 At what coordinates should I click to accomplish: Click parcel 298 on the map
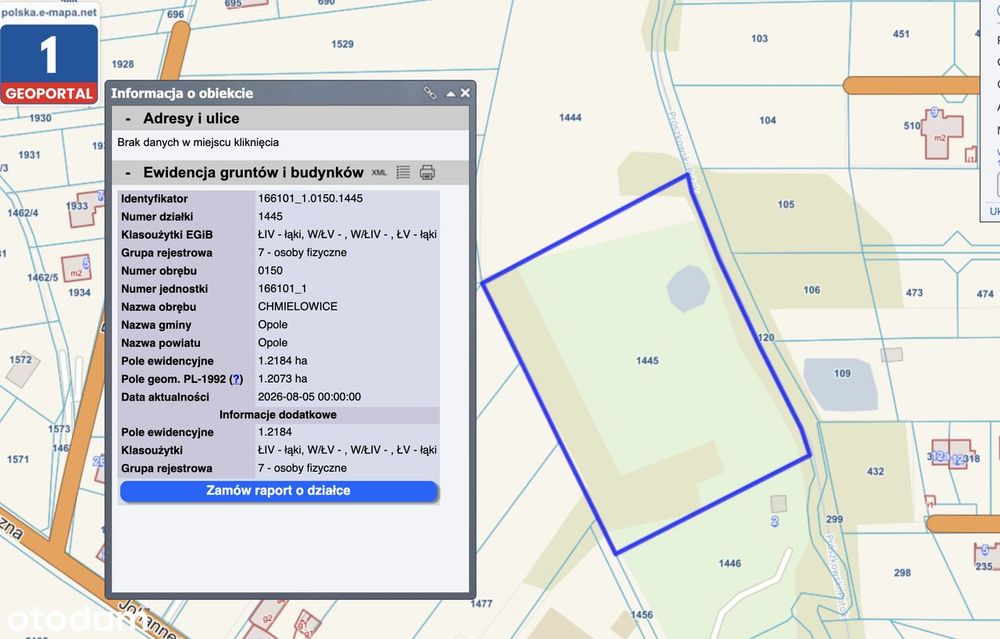pyautogui.click(x=902, y=573)
